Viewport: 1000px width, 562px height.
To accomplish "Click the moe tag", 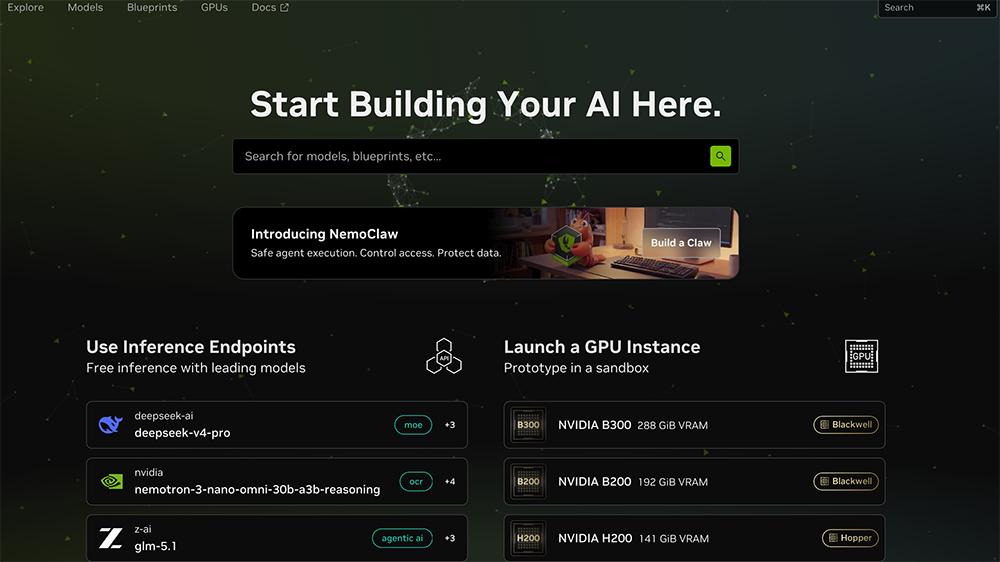I will click(413, 425).
